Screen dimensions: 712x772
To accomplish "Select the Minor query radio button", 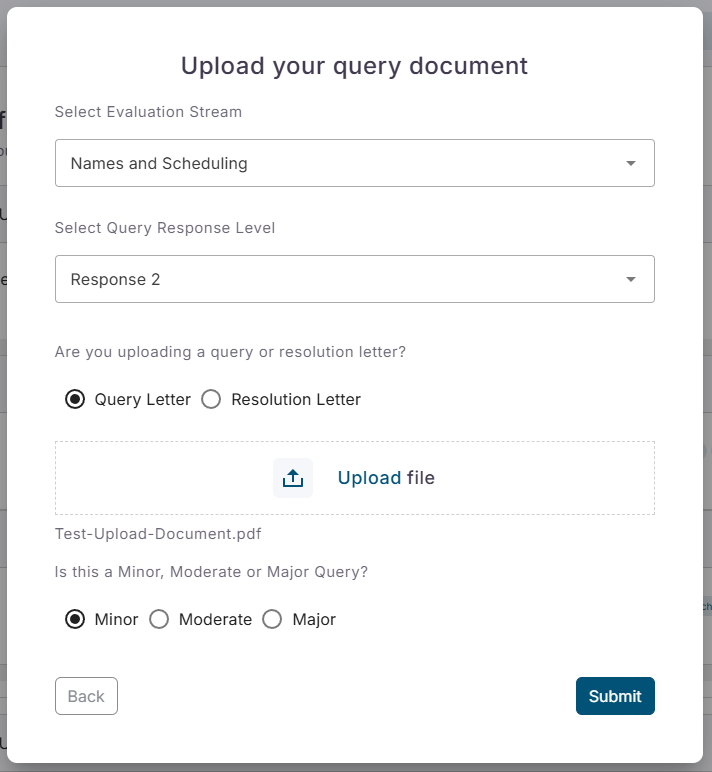I will click(x=75, y=619).
